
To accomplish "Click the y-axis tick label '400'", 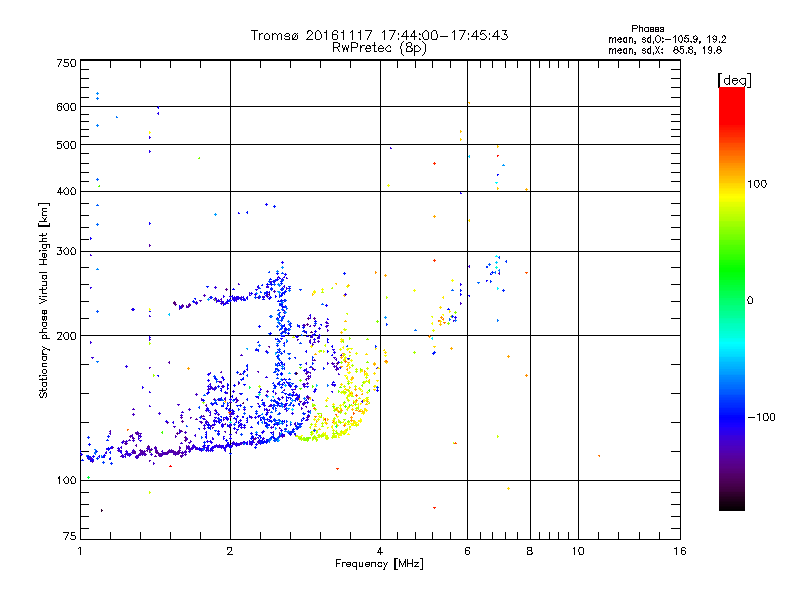I will point(66,192).
